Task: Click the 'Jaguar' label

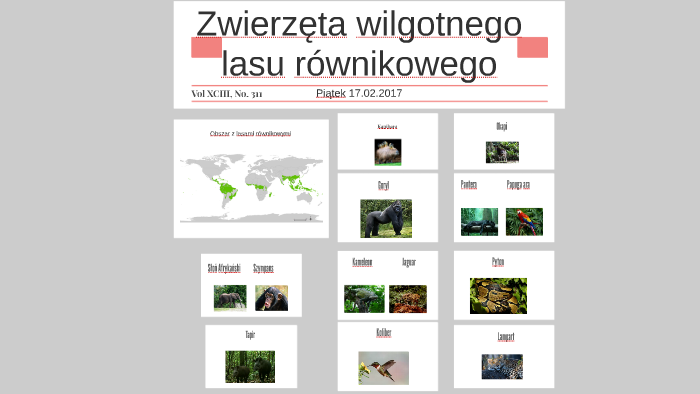Action: click(x=409, y=262)
